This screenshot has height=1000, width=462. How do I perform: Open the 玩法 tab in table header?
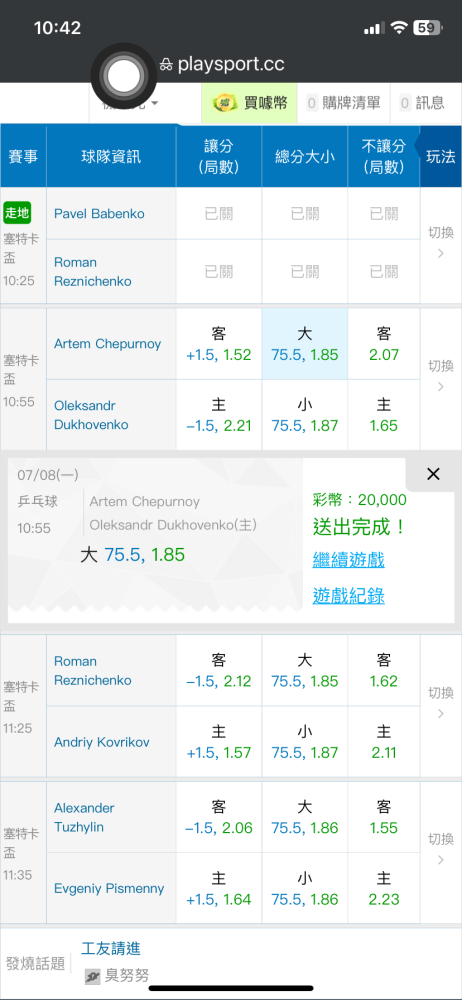441,156
